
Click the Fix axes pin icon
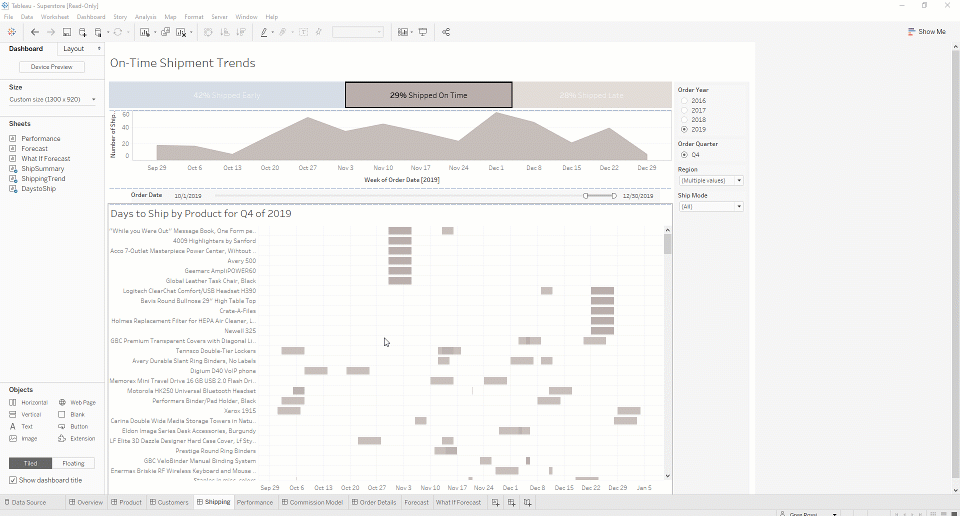(x=318, y=32)
